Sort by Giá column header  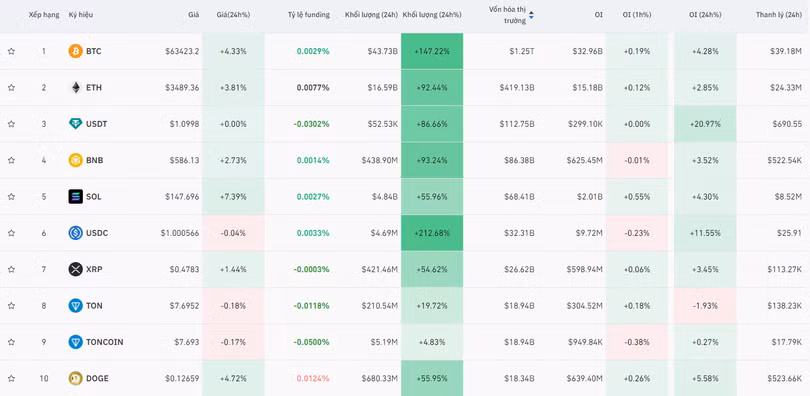pyautogui.click(x=194, y=15)
